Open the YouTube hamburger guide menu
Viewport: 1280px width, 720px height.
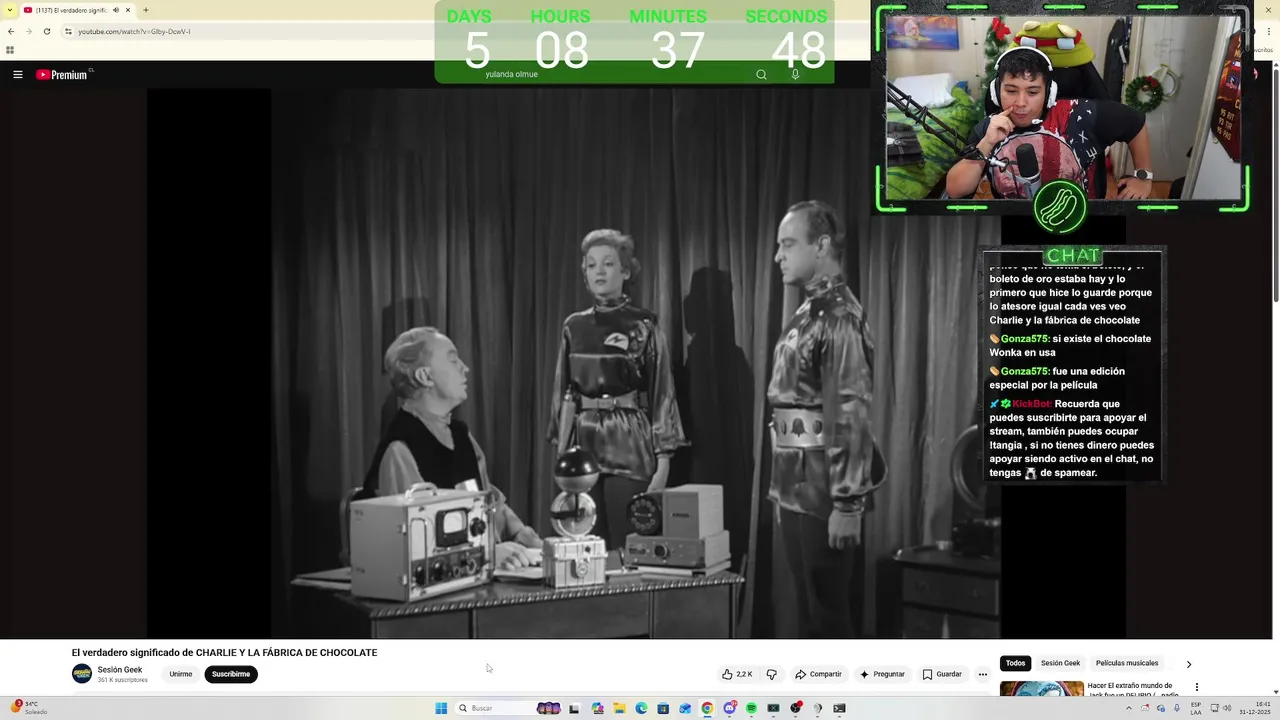pyautogui.click(x=17, y=74)
